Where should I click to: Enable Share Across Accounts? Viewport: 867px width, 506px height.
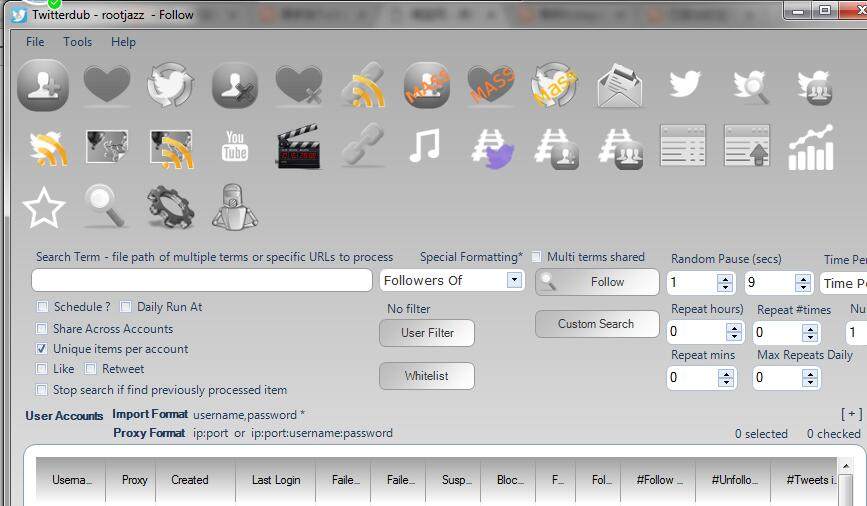[x=41, y=328]
